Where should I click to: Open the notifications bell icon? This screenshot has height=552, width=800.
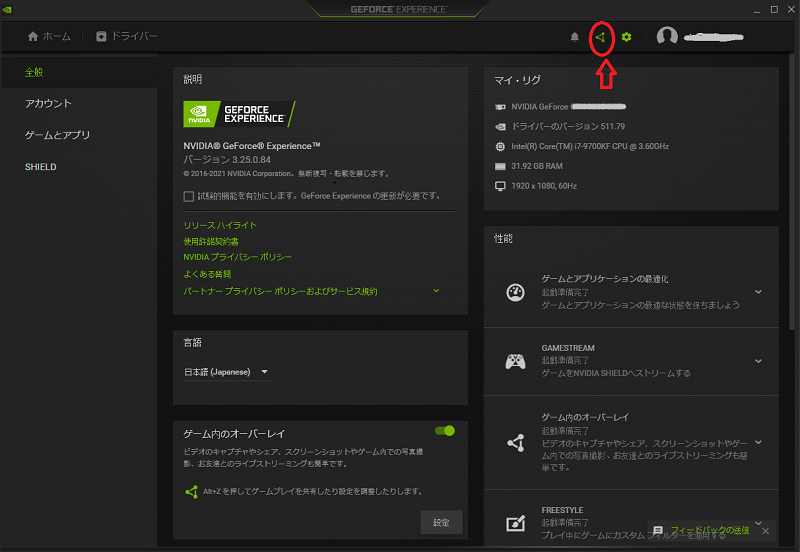coord(574,37)
